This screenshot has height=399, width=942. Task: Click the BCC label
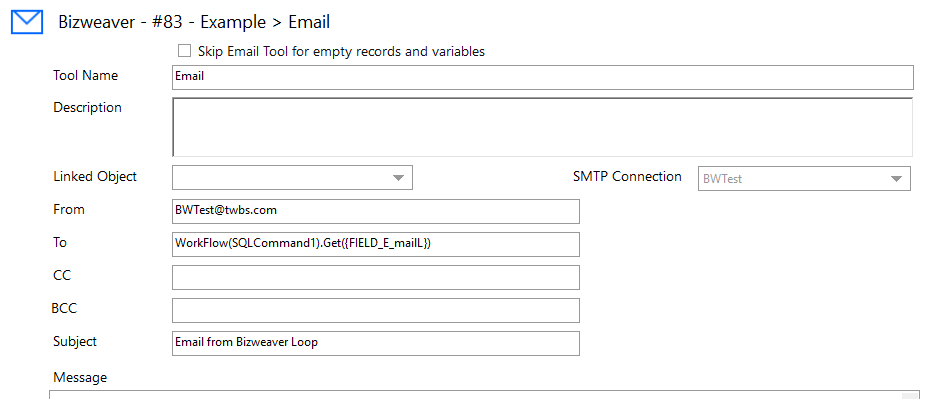point(64,309)
